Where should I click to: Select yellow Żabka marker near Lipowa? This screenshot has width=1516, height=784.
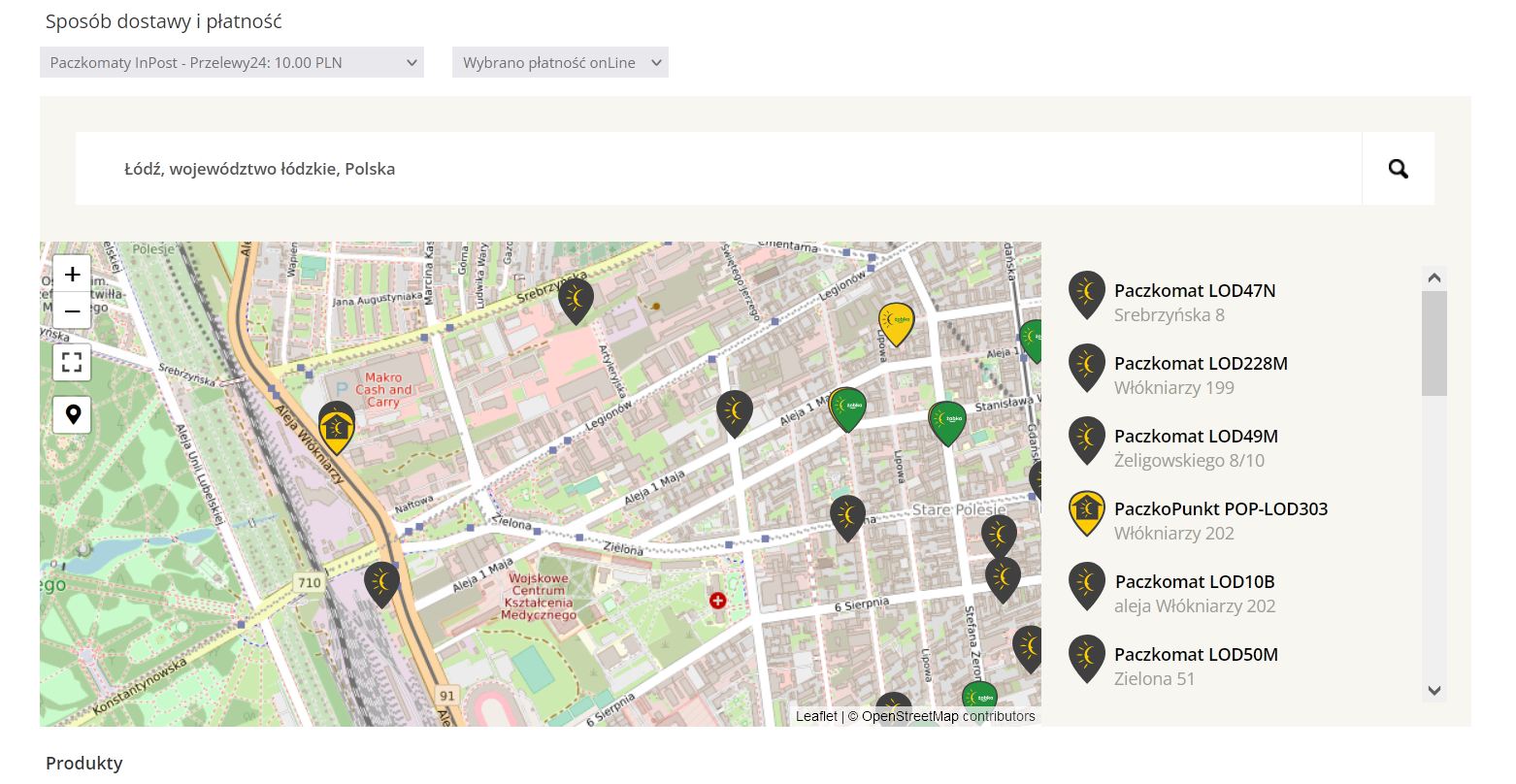point(896,324)
